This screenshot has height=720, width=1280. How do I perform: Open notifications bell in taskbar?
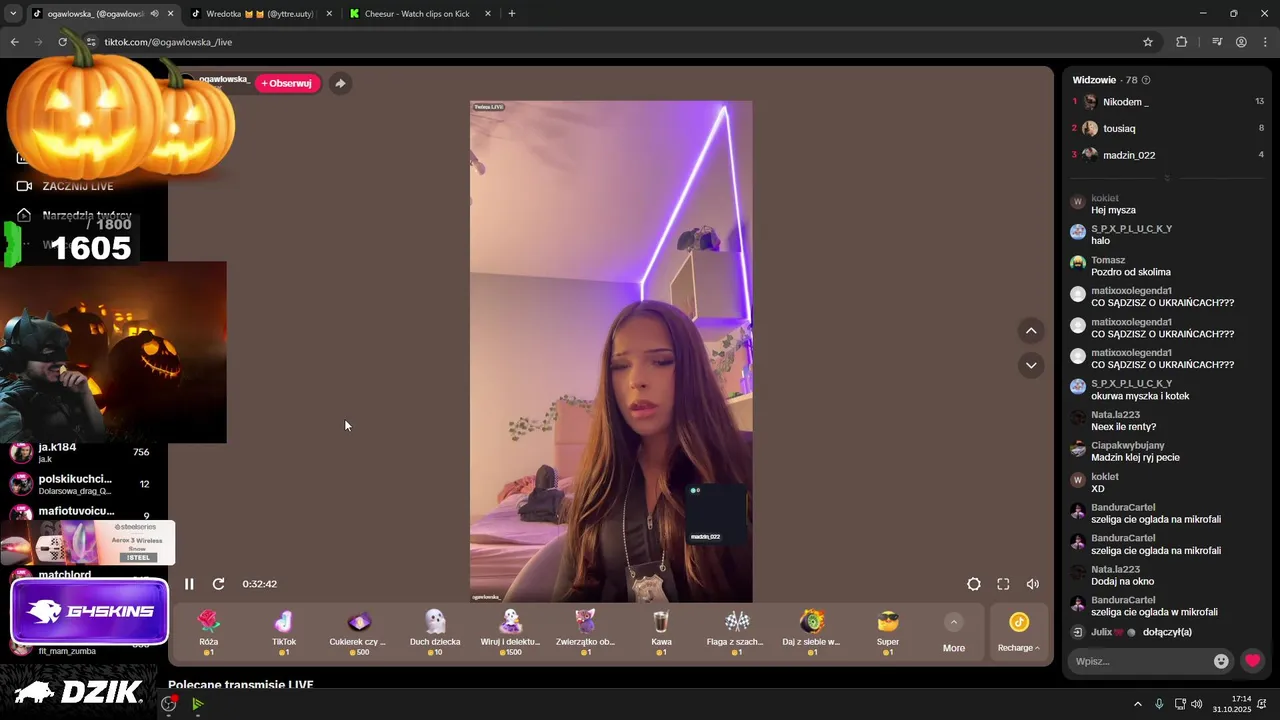point(1263,704)
